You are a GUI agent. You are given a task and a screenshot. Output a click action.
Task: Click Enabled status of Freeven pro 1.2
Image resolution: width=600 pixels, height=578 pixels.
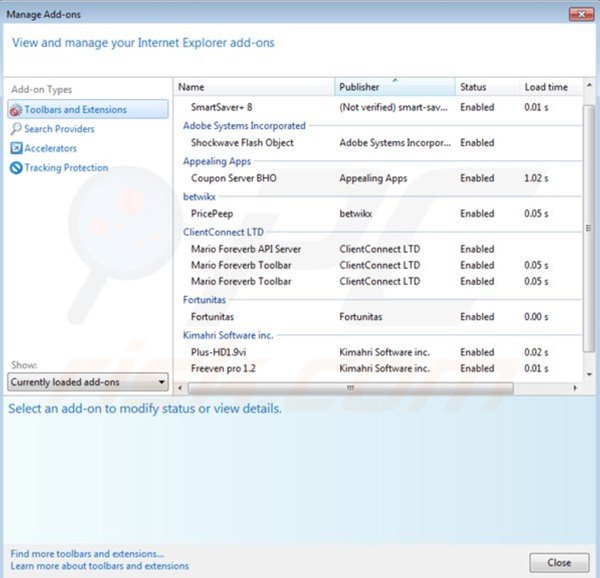click(x=477, y=368)
